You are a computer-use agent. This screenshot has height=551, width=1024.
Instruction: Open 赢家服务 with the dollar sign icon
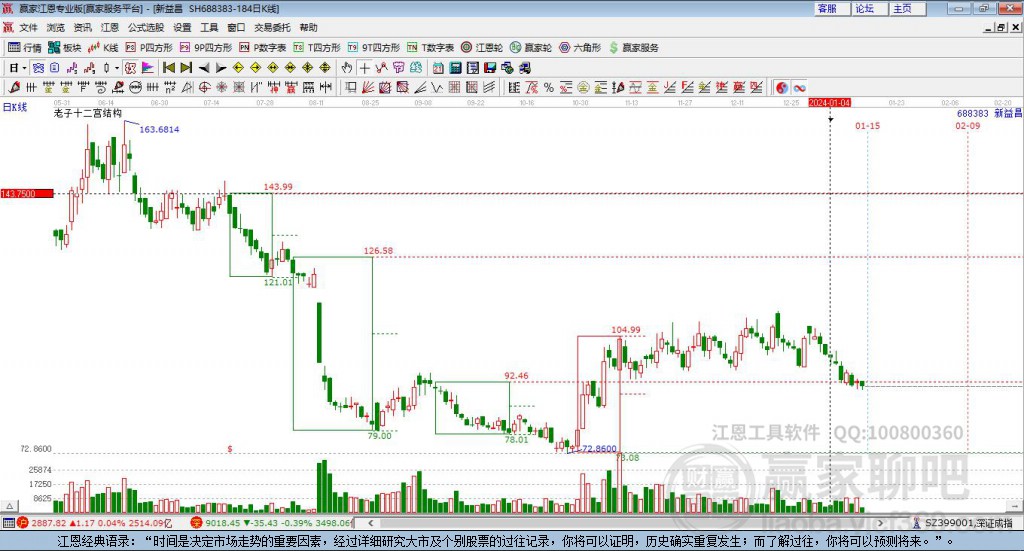pyautogui.click(x=634, y=48)
